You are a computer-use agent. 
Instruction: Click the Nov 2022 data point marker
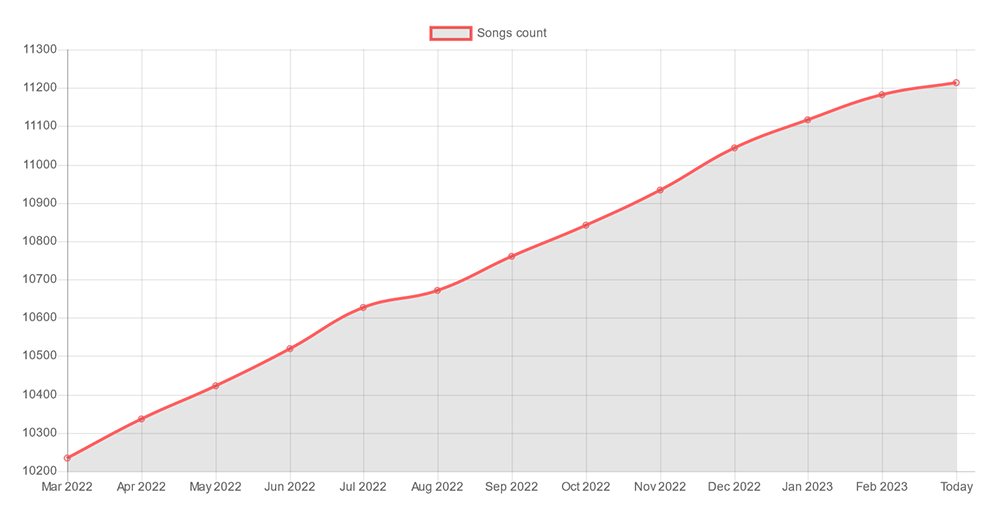coord(660,190)
